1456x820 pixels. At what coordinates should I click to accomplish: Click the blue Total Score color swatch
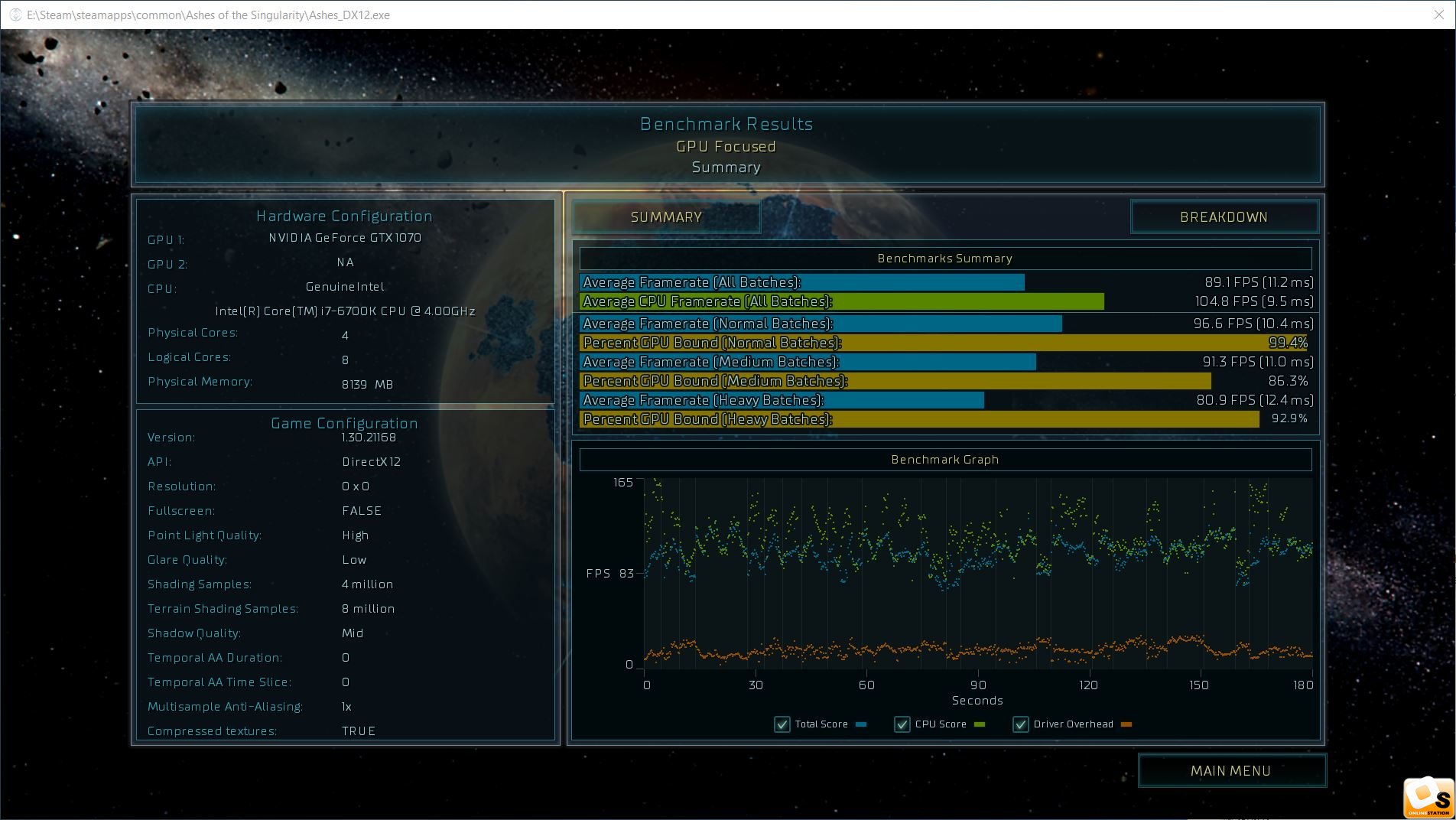pos(861,724)
